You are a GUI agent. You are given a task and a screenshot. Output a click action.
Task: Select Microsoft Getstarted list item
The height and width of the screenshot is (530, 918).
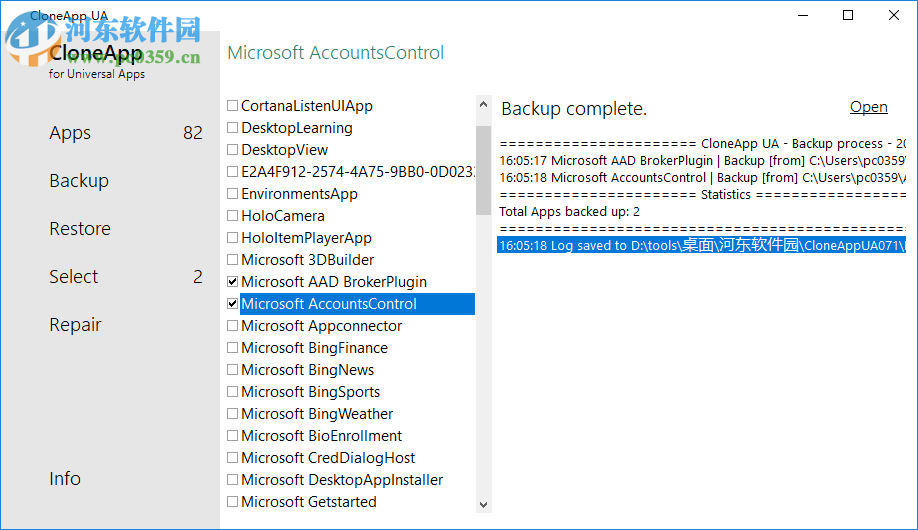pyautogui.click(x=308, y=502)
